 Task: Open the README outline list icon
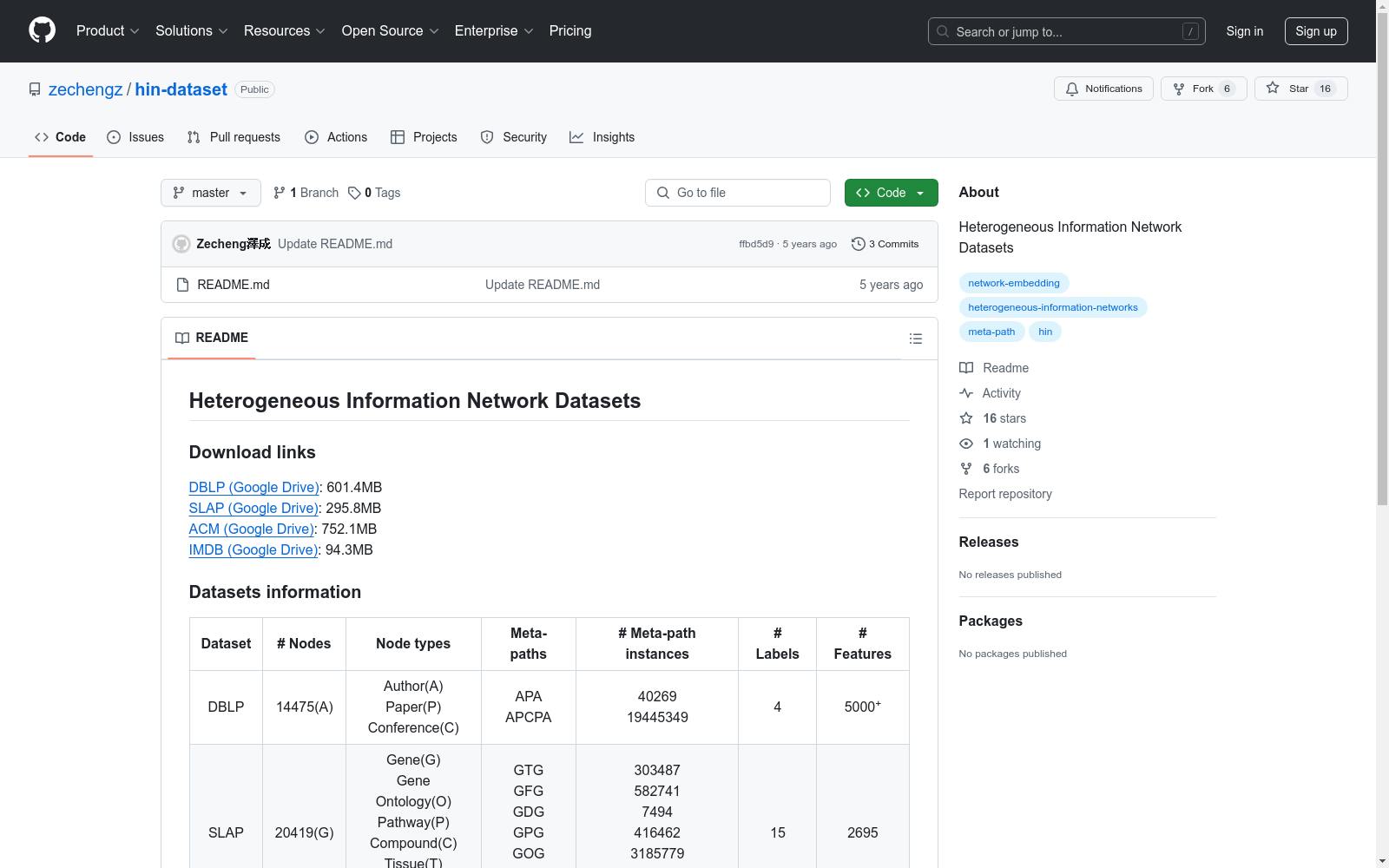[916, 339]
